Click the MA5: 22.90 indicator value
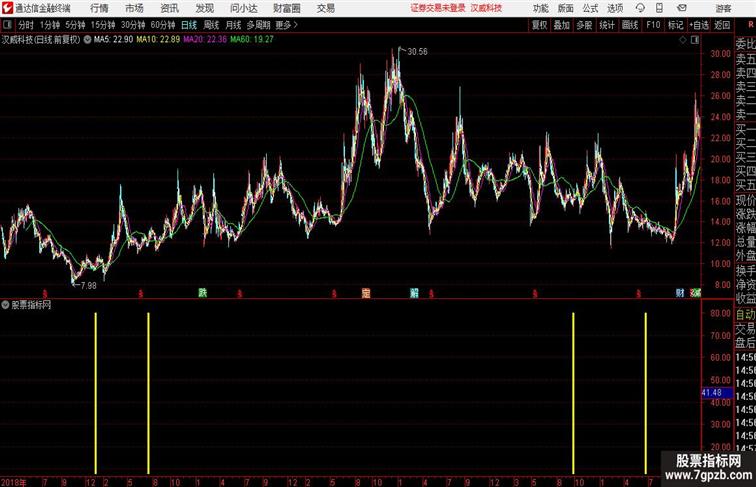Screen dimensions: 756x487 (x=113, y=40)
